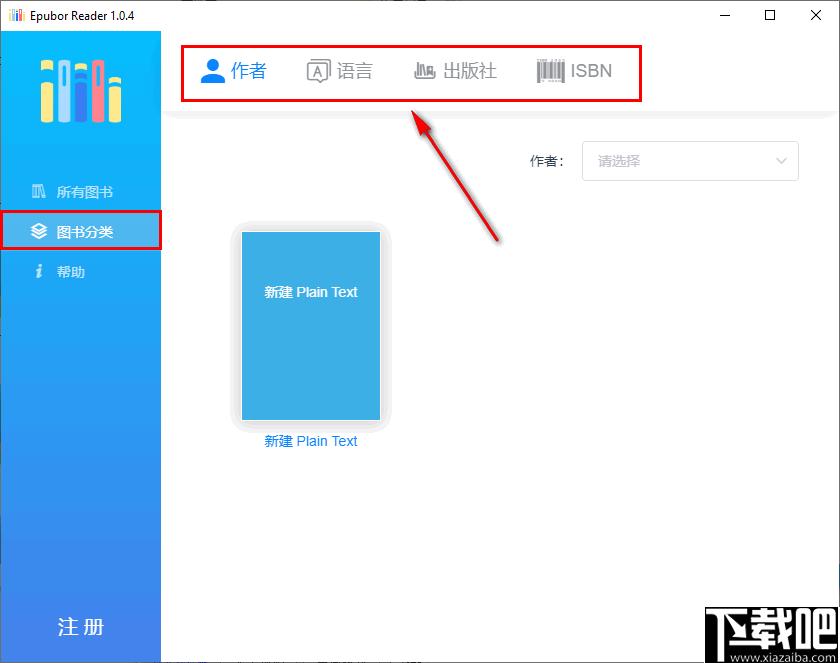840x663 pixels.
Task: Switch to the 出版社 tab
Action: tap(469, 71)
